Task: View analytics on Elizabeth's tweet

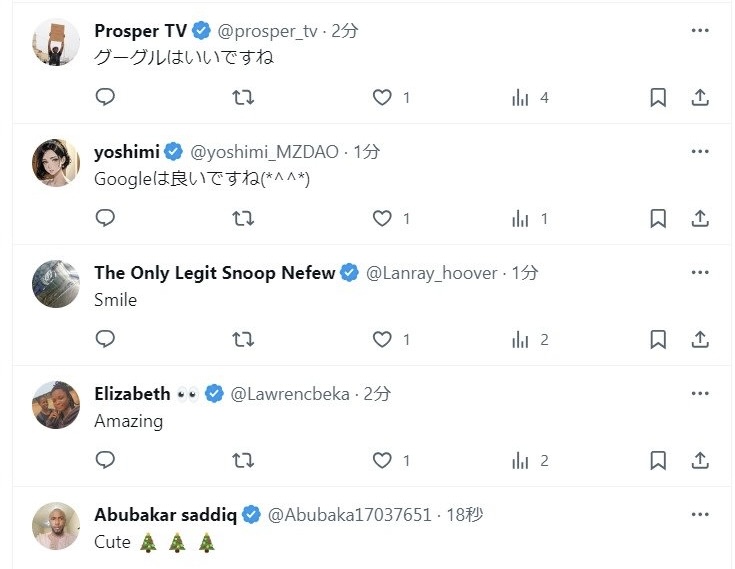Action: pos(521,460)
